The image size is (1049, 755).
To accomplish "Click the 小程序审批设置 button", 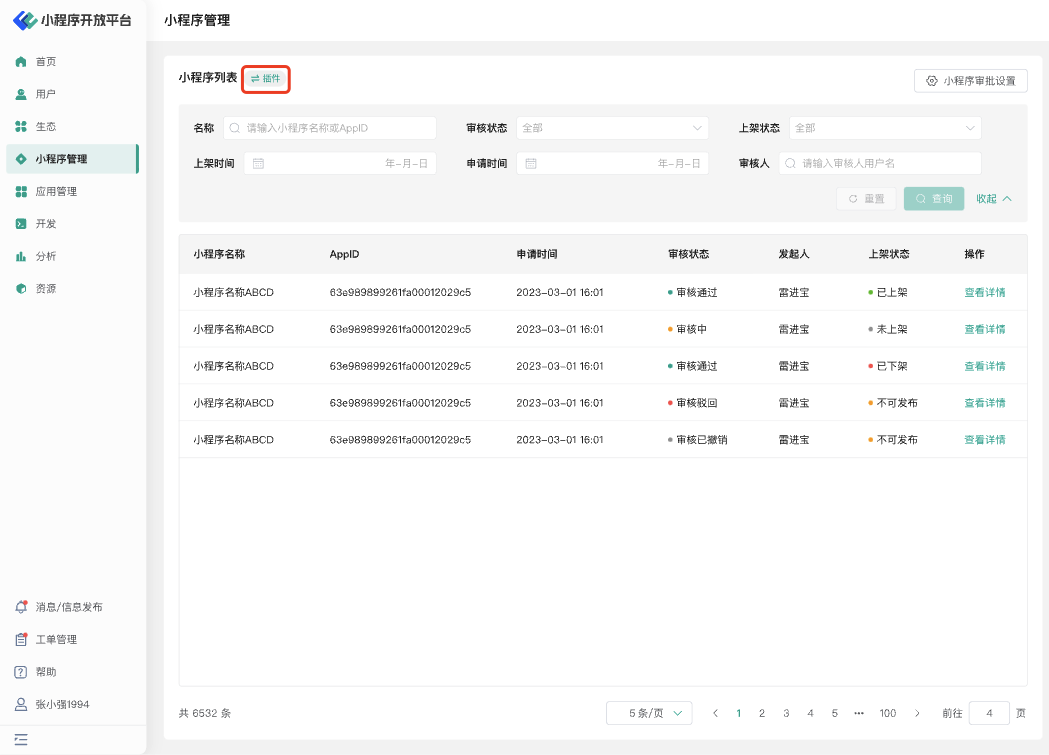I will pyautogui.click(x=970, y=81).
